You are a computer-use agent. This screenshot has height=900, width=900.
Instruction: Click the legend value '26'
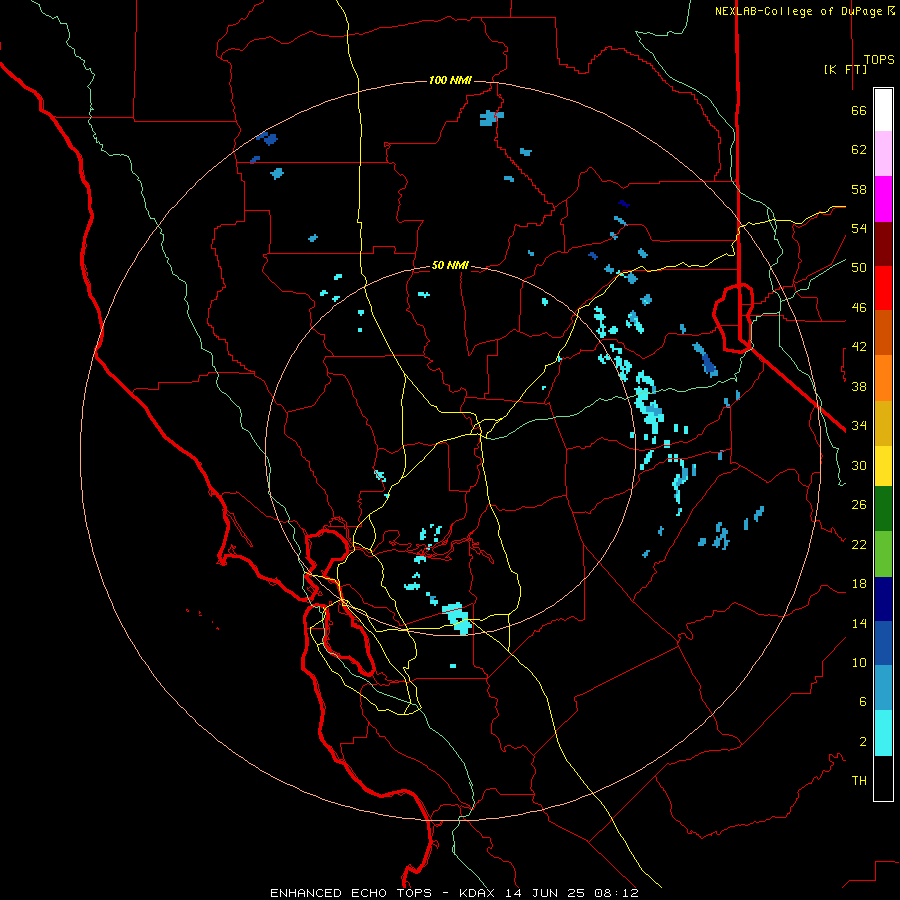pyautogui.click(x=859, y=505)
